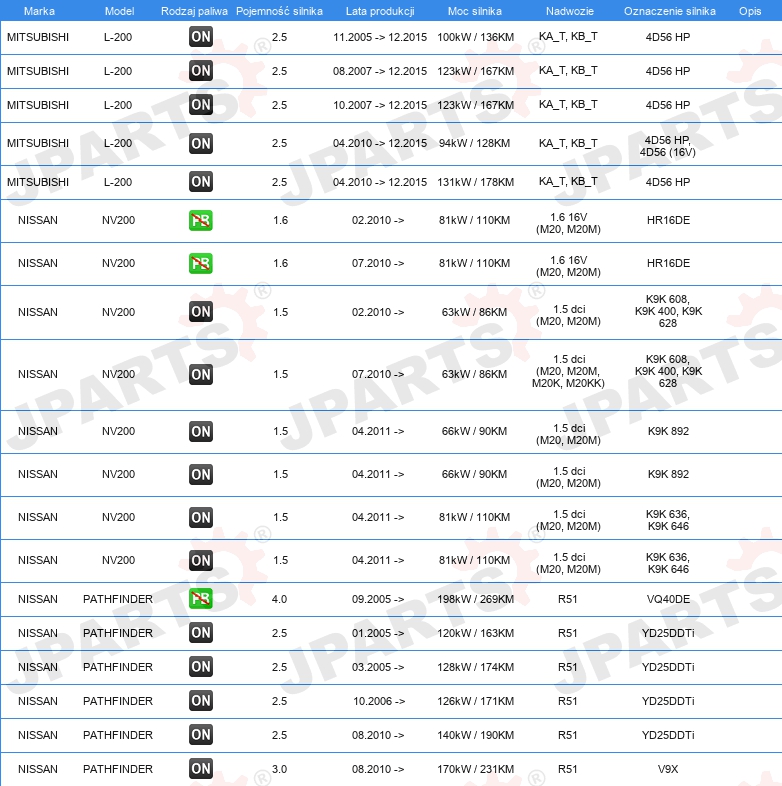Click the 01.2005 -> production date
Screen dimensions: 782x786
[x=378, y=633]
